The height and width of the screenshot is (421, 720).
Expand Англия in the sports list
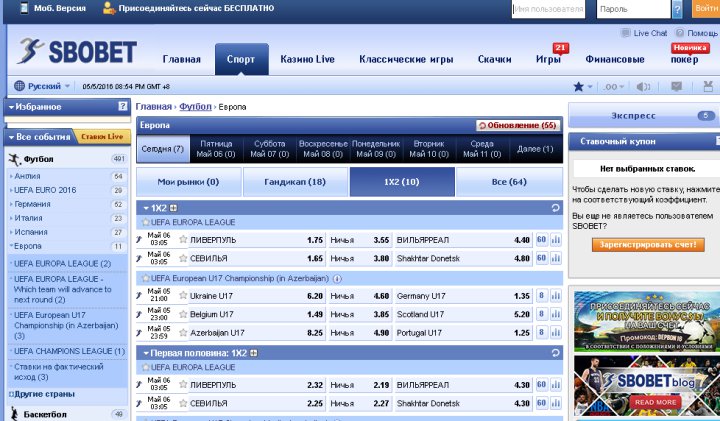pos(27,176)
